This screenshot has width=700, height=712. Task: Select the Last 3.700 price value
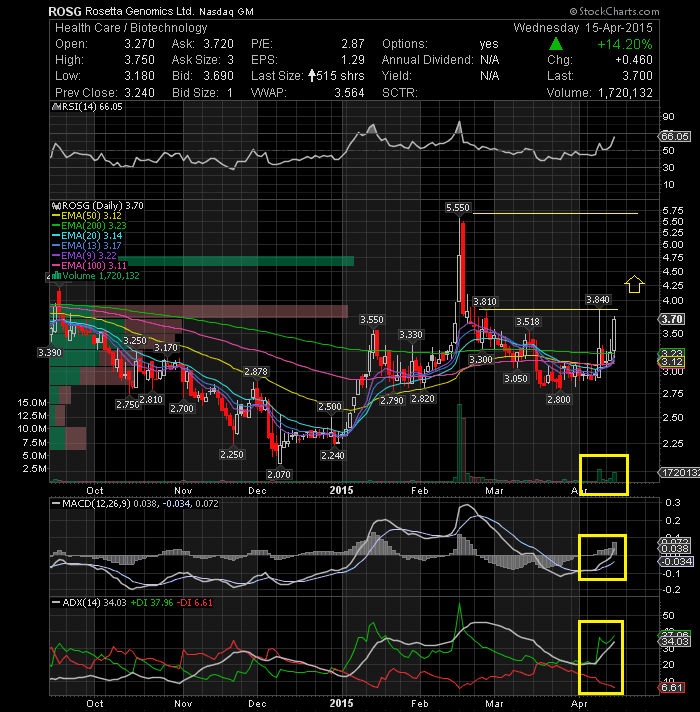point(637,76)
